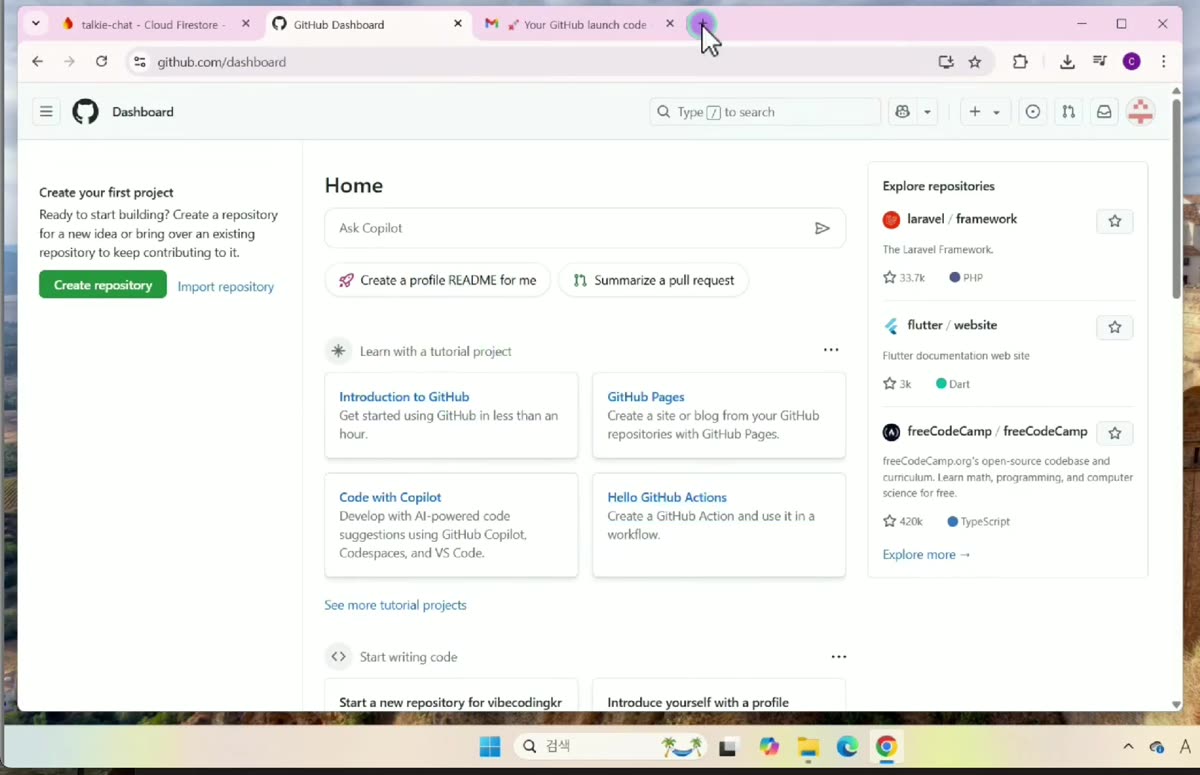1200x775 pixels.
Task: Send the Copilot prompt with arrow icon
Action: click(x=822, y=228)
